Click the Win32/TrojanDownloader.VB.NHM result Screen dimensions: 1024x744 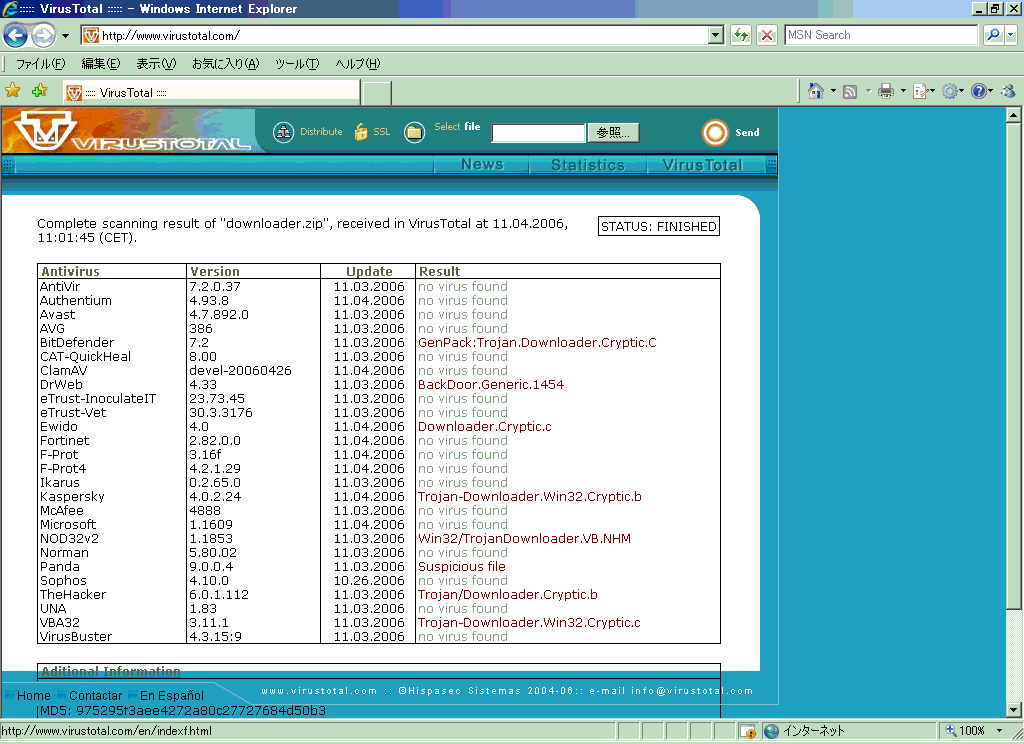524,538
